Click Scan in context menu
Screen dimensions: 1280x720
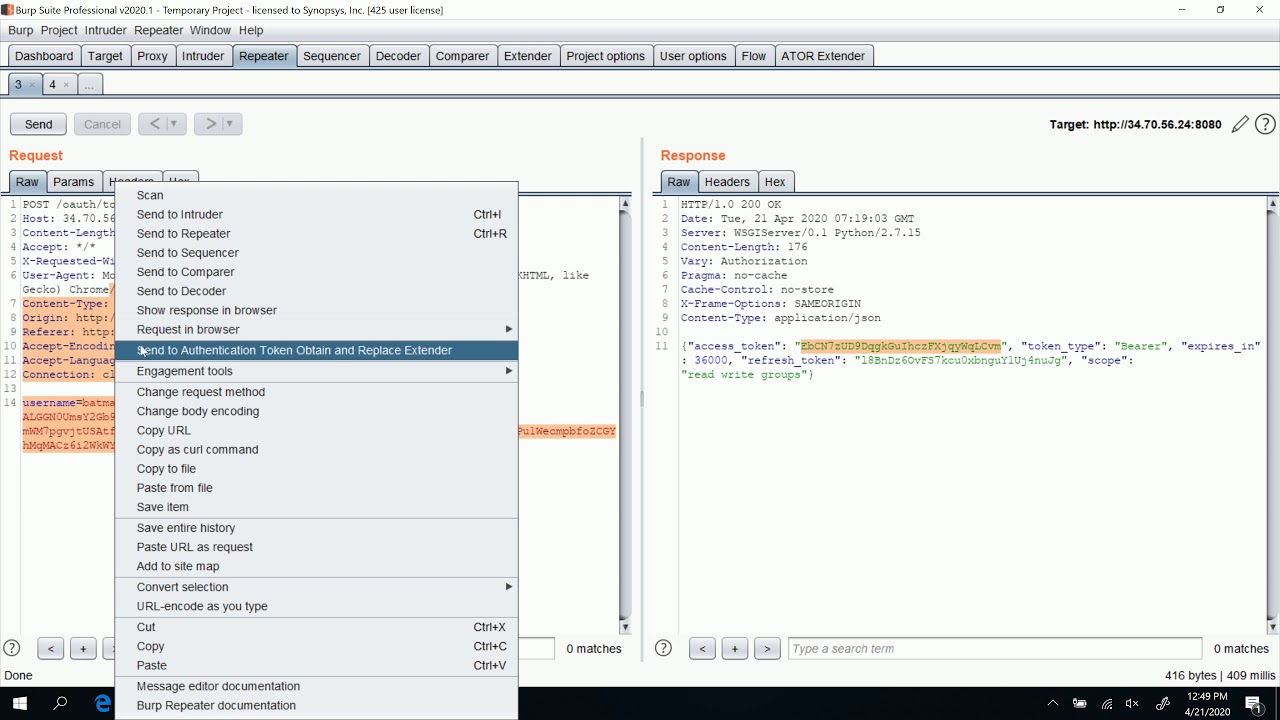pyautogui.click(x=317, y=195)
